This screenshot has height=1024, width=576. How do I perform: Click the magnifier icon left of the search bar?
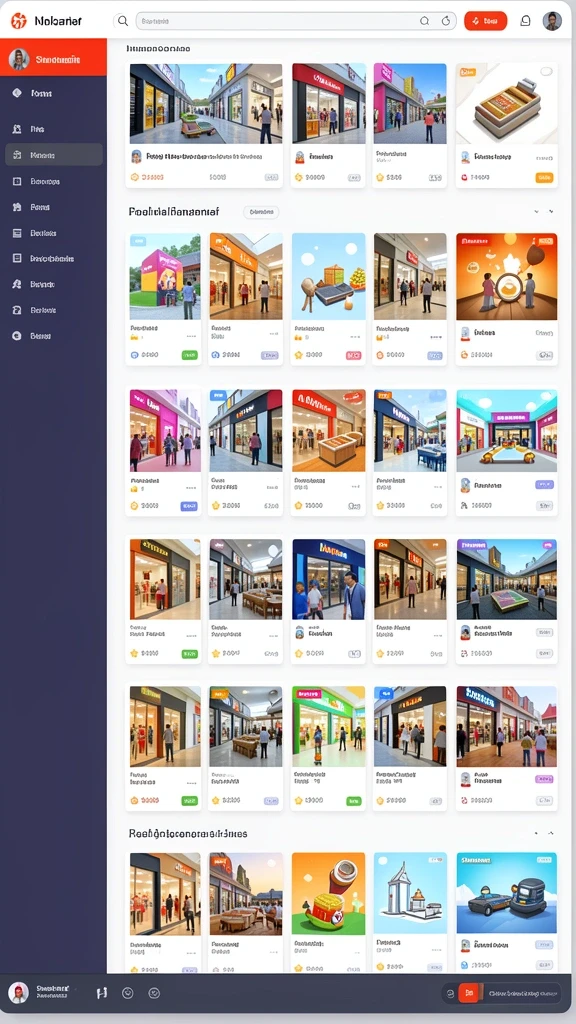tap(122, 21)
